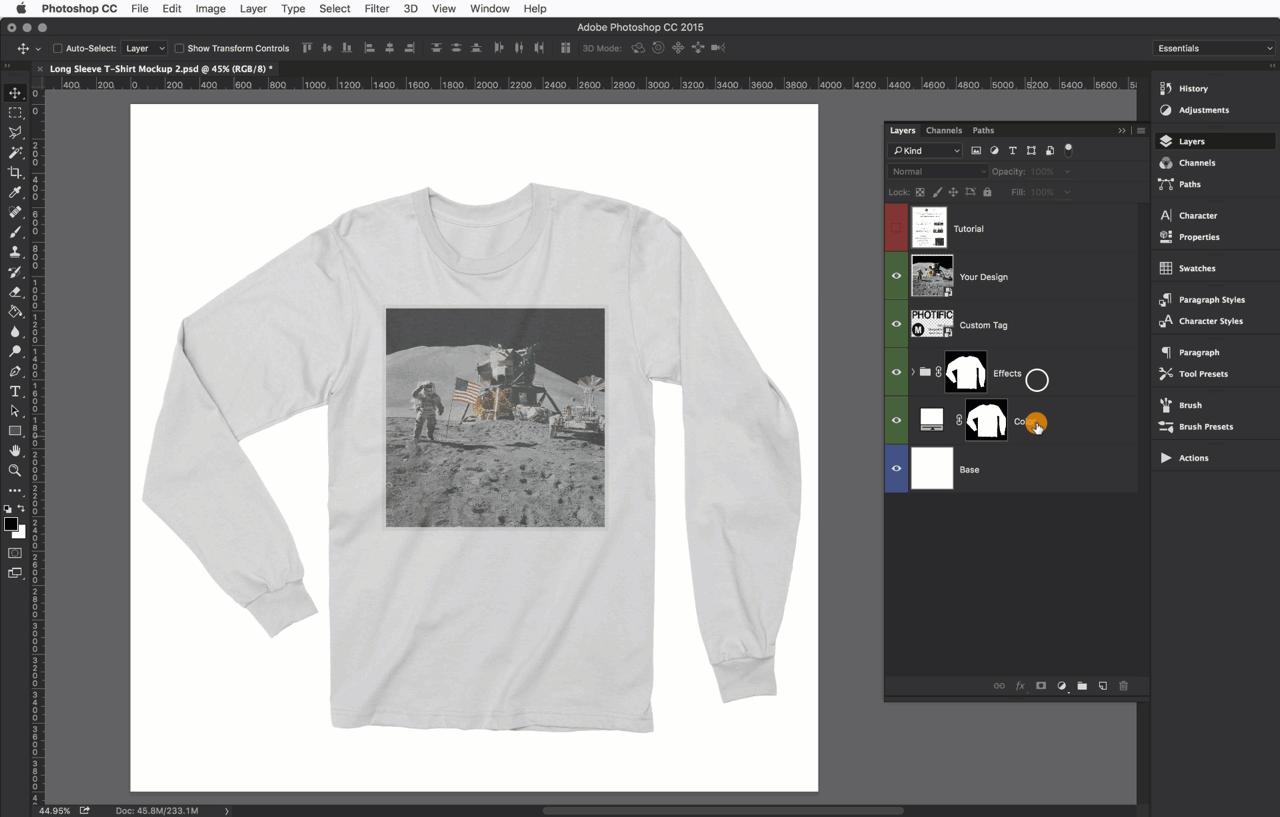Select the Crop tool
Screen dimensions: 1280x817
[15, 172]
